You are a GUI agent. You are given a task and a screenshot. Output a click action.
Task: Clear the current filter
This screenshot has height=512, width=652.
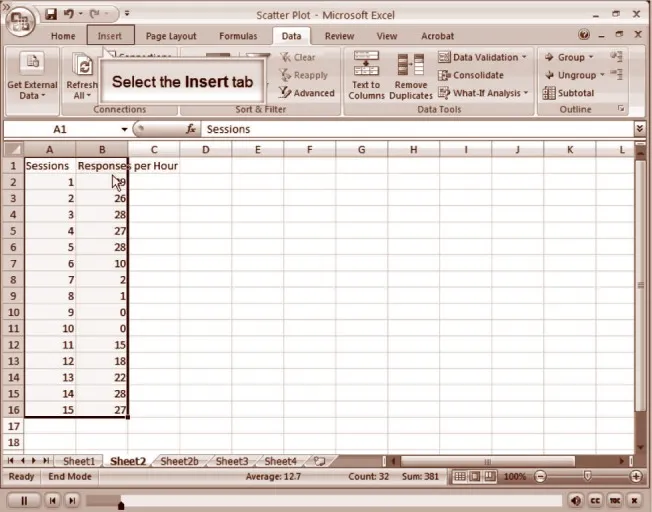click(298, 57)
